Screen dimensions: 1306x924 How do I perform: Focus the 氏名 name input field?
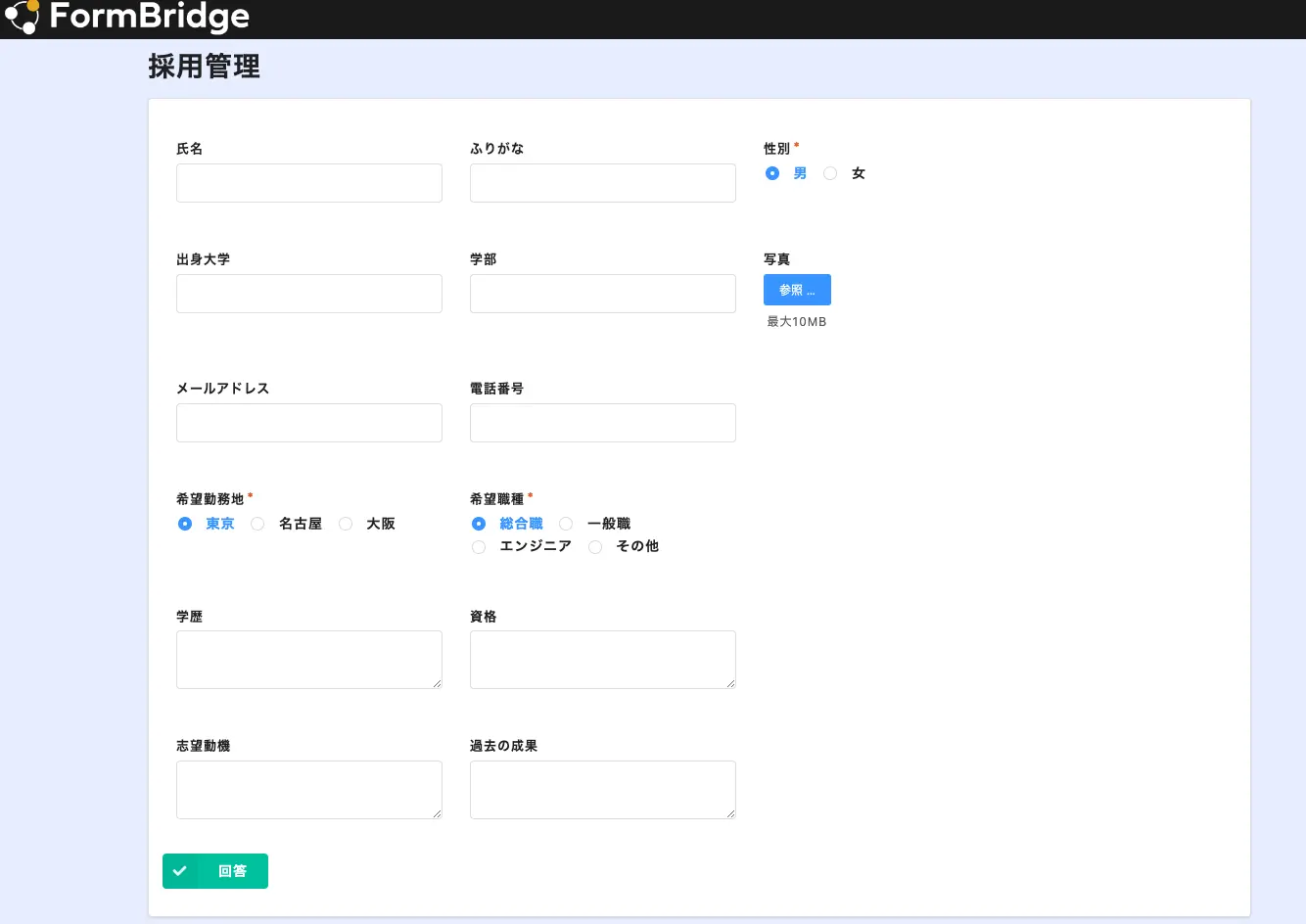pyautogui.click(x=309, y=183)
